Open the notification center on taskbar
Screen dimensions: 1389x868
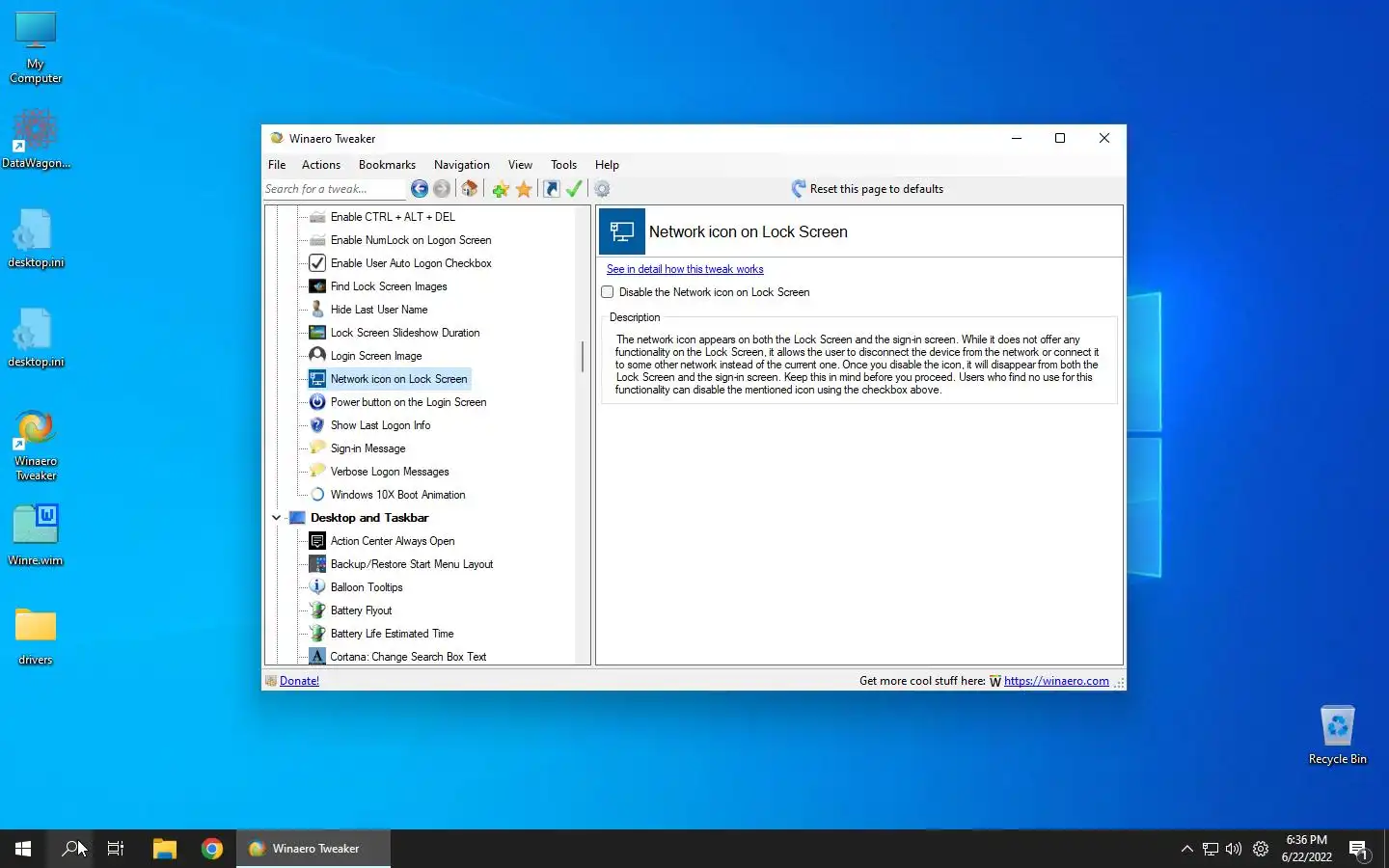point(1359,850)
